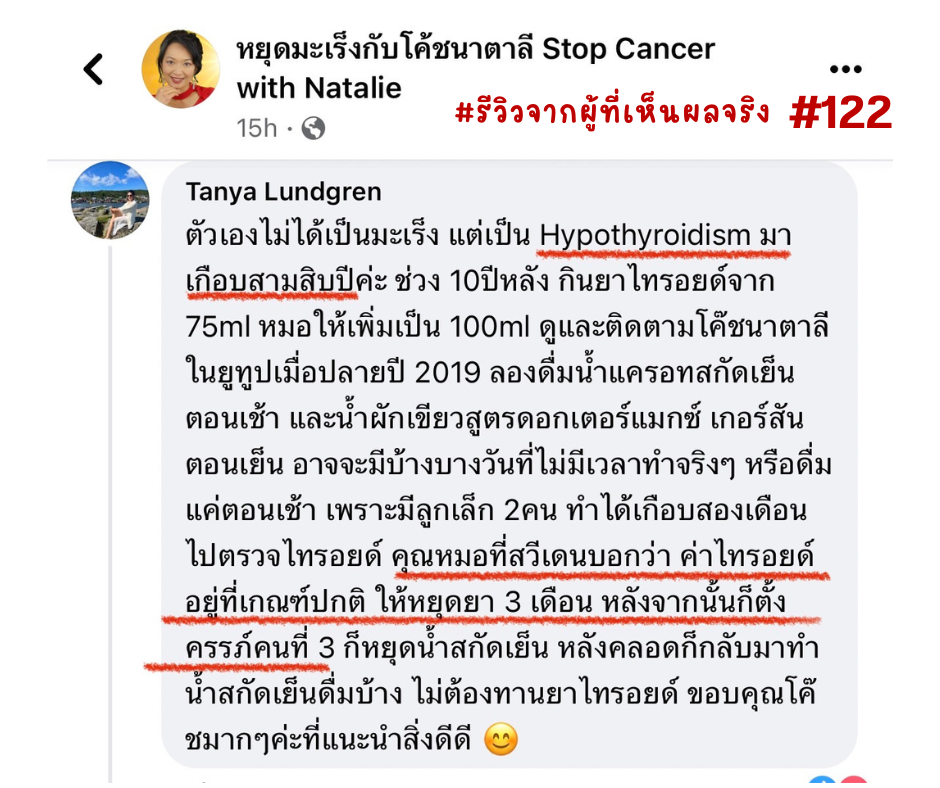Click the globe public privacy icon
The height and width of the screenshot is (788, 940).
click(313, 128)
